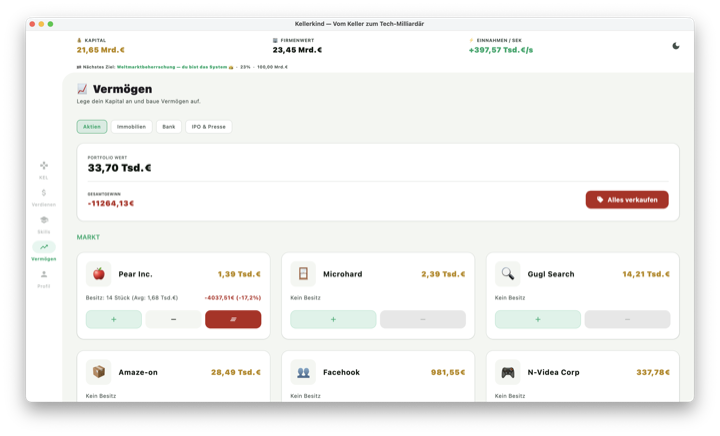The width and height of the screenshot is (720, 436).
Task: Click the N-Videa Corp stock name
Action: [x=553, y=372]
